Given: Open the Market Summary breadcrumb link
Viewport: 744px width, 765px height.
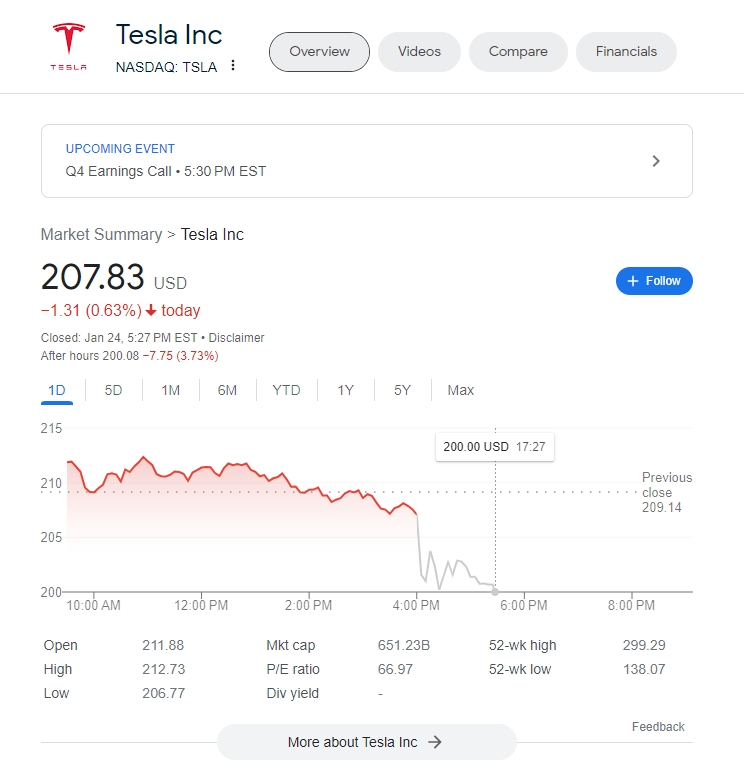Looking at the screenshot, I should tap(101, 234).
